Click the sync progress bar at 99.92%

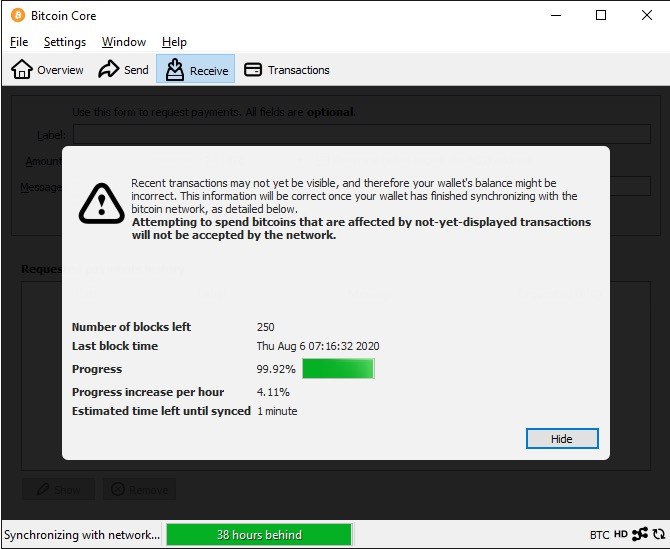(x=338, y=368)
